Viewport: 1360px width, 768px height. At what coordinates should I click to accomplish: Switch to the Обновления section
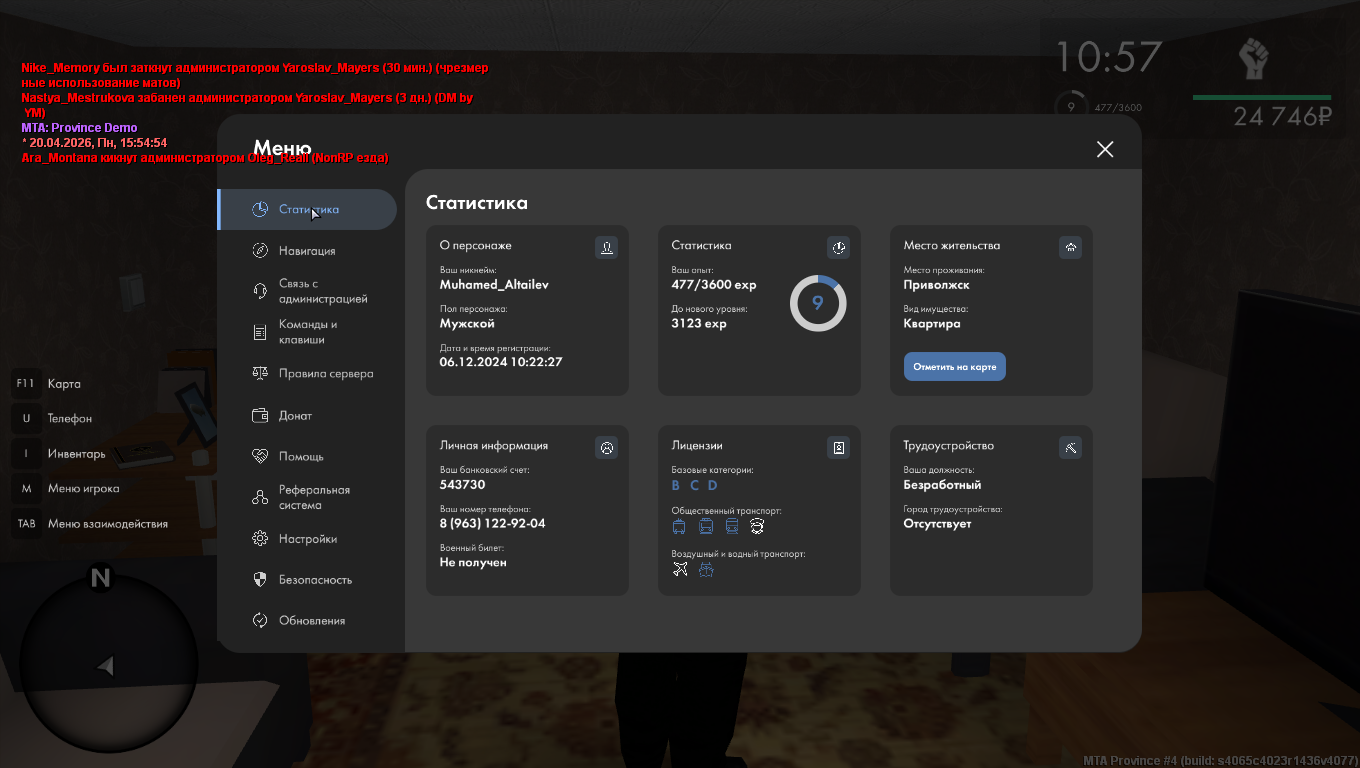pos(311,621)
